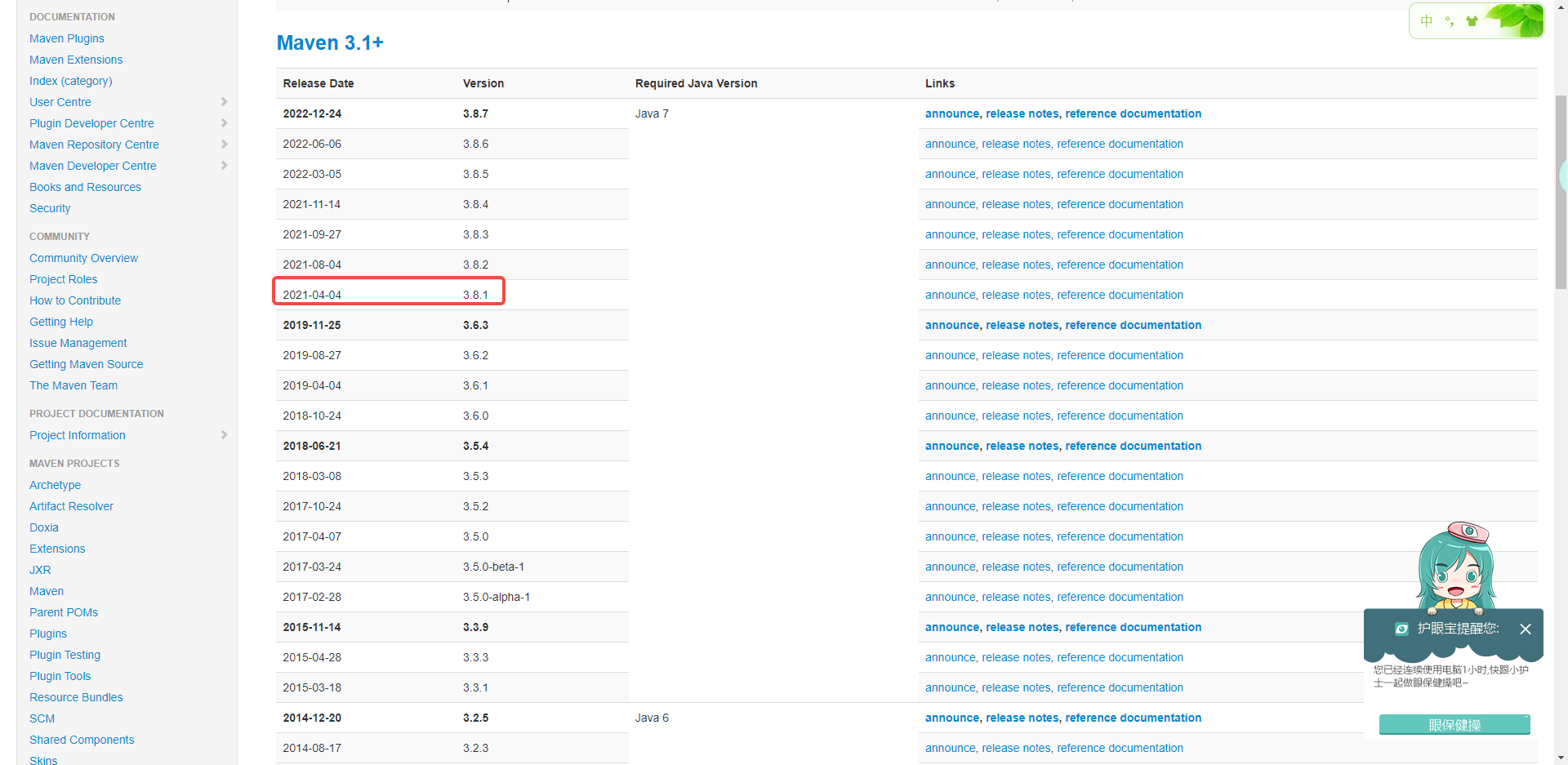
Task: Open announce link for version 3.8.1
Action: coord(950,295)
